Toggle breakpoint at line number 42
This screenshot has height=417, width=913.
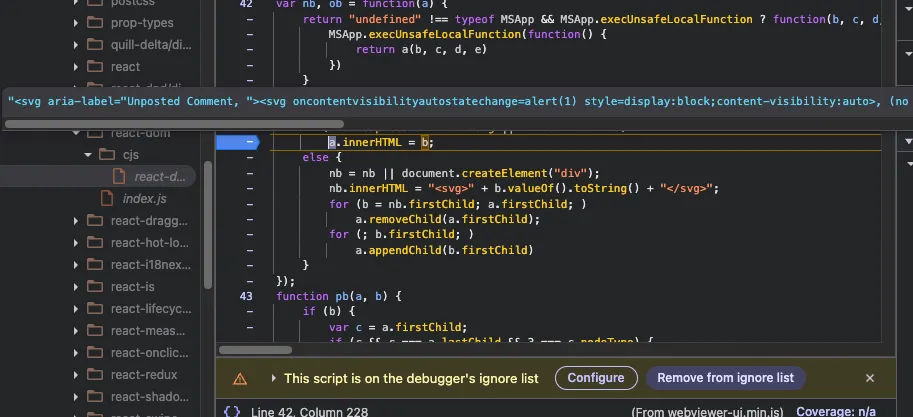246,4
